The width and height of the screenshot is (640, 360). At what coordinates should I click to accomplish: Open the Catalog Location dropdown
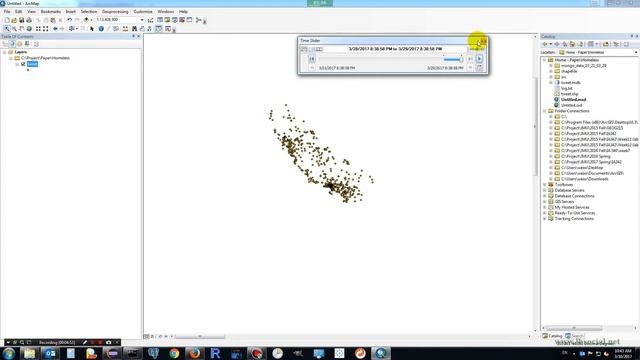[636, 52]
